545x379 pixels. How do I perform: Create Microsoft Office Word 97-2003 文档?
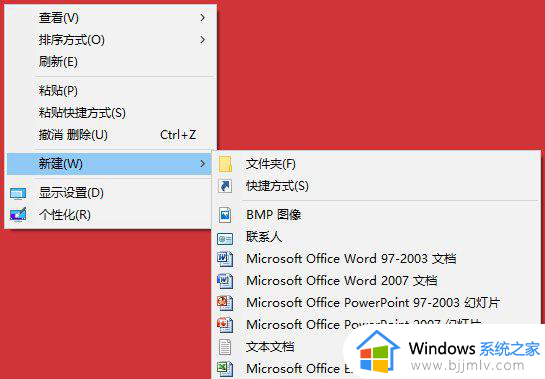coord(376,259)
